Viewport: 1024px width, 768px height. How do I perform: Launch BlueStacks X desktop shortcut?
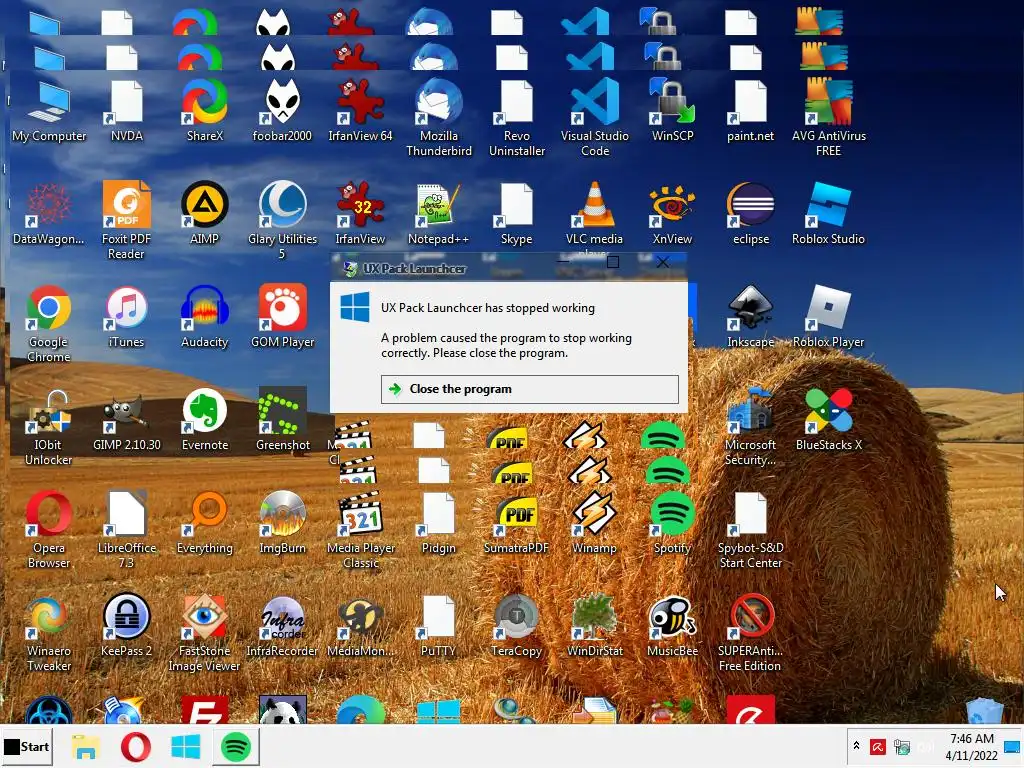pos(828,421)
